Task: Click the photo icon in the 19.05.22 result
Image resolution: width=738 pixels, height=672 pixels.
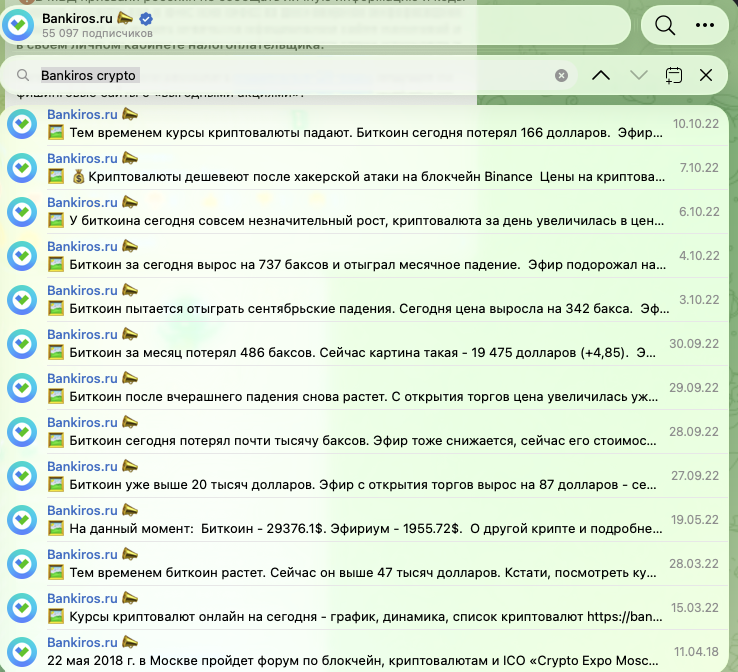Action: pos(56,528)
